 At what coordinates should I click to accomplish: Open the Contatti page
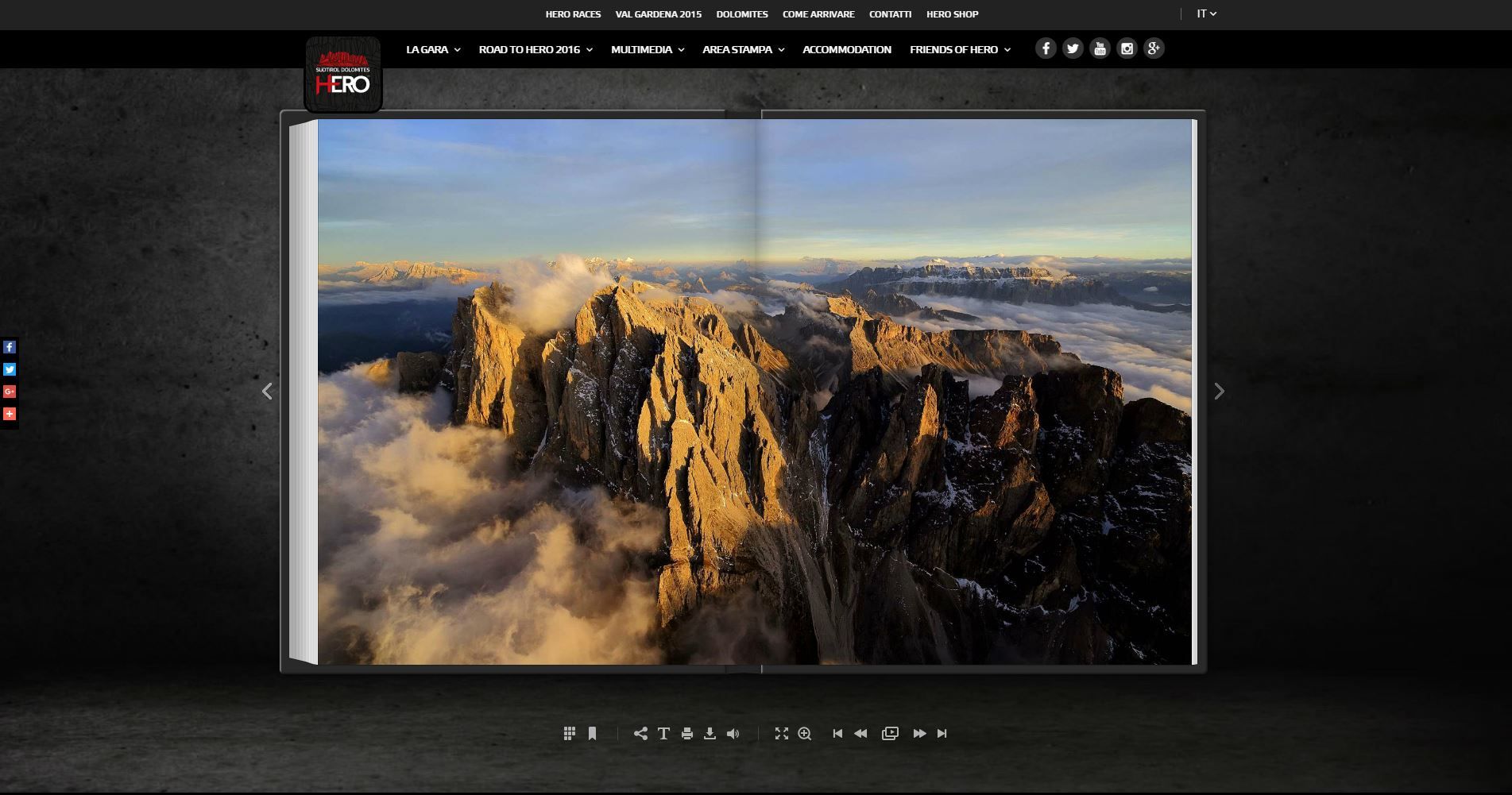(x=890, y=14)
